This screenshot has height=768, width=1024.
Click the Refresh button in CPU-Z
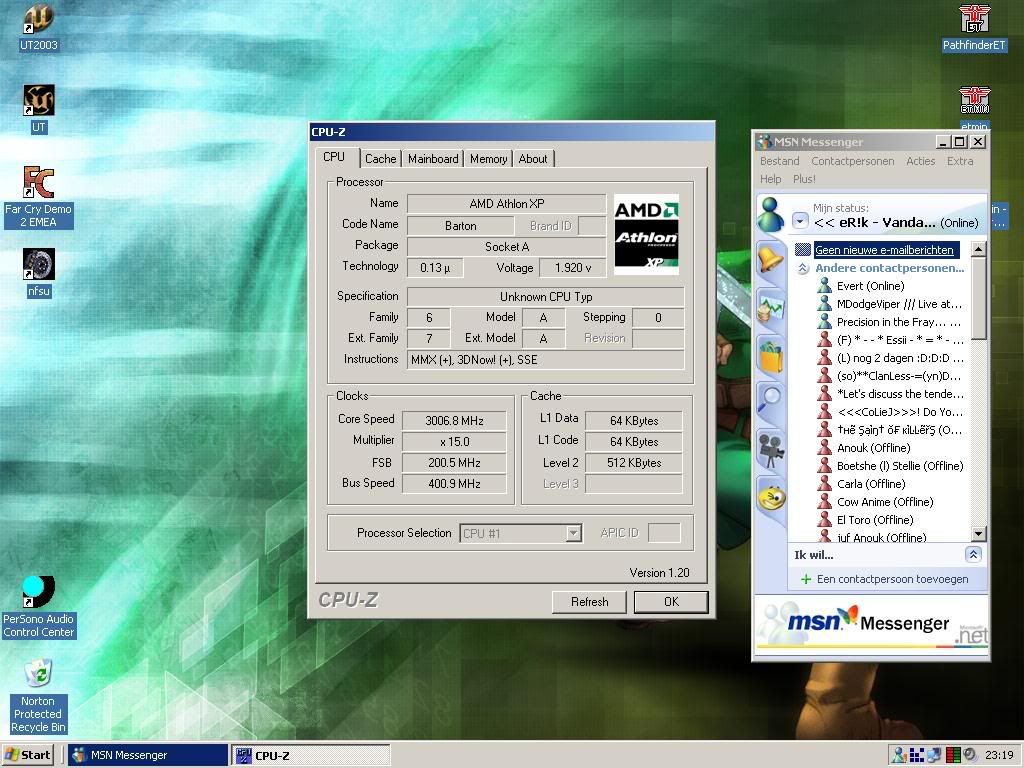click(589, 601)
